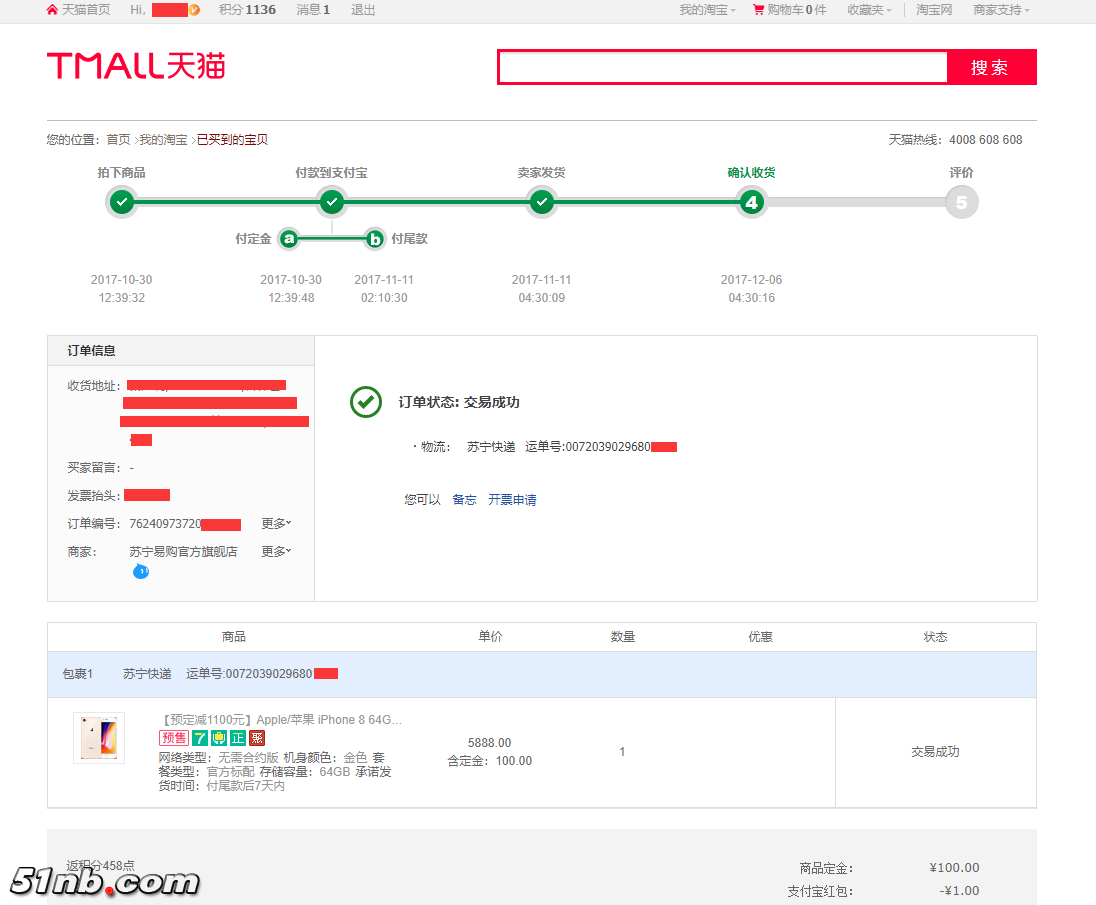Click the green 7-day return badge

[200, 738]
